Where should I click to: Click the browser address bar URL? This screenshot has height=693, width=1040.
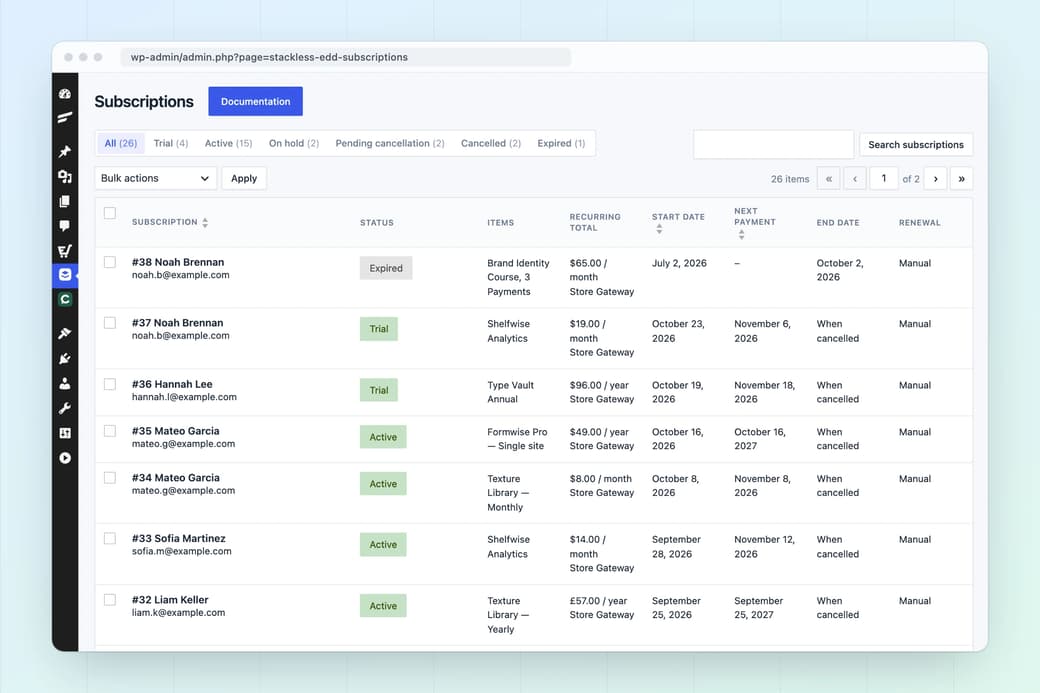point(345,57)
